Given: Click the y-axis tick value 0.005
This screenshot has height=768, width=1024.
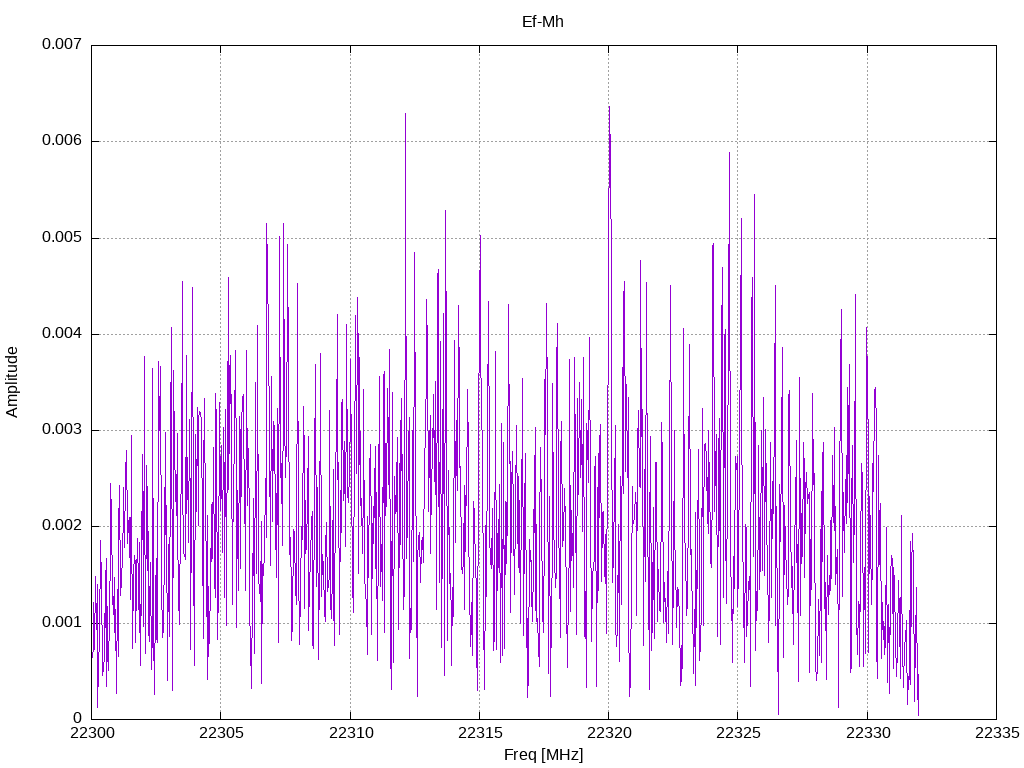Looking at the screenshot, I should (x=62, y=237).
